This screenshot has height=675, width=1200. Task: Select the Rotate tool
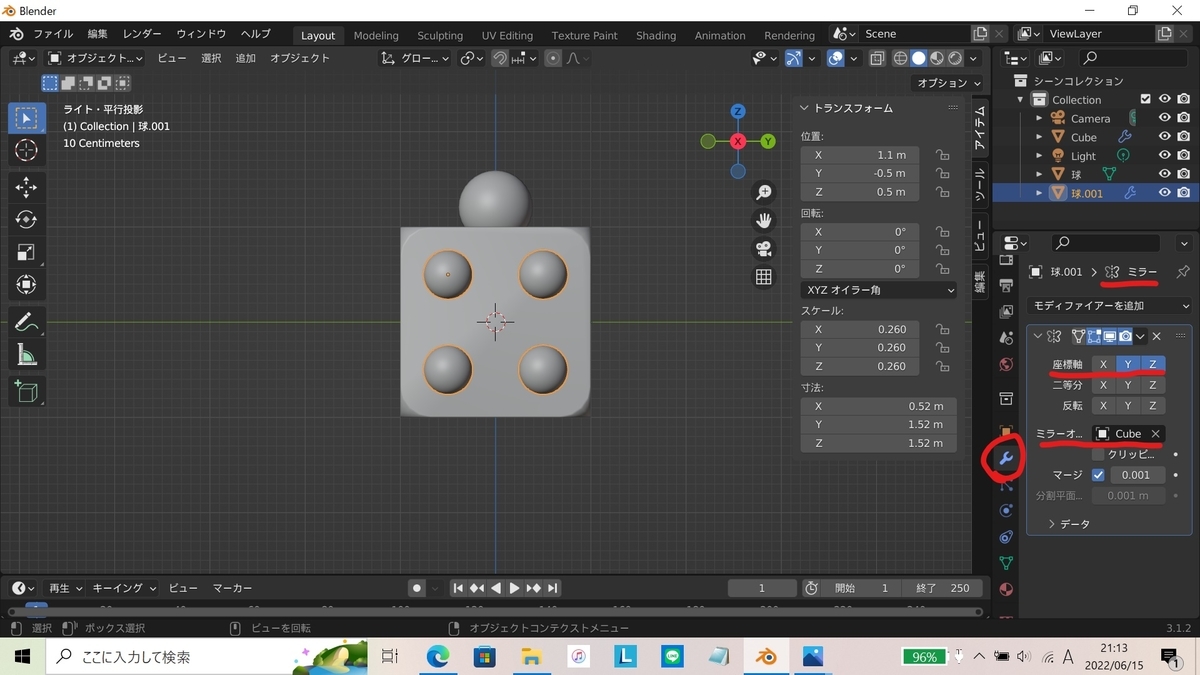pos(27,219)
